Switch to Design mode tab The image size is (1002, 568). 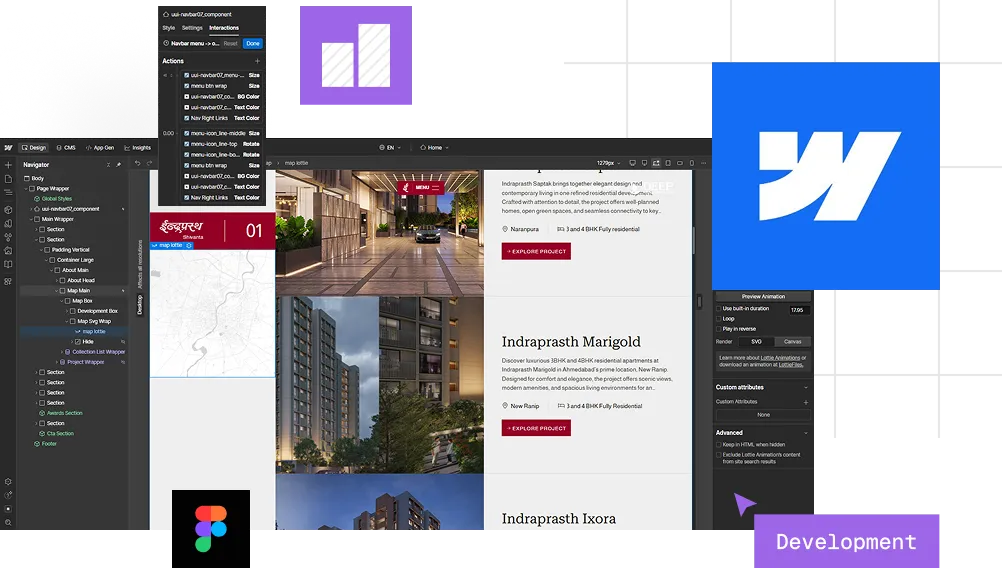click(34, 148)
